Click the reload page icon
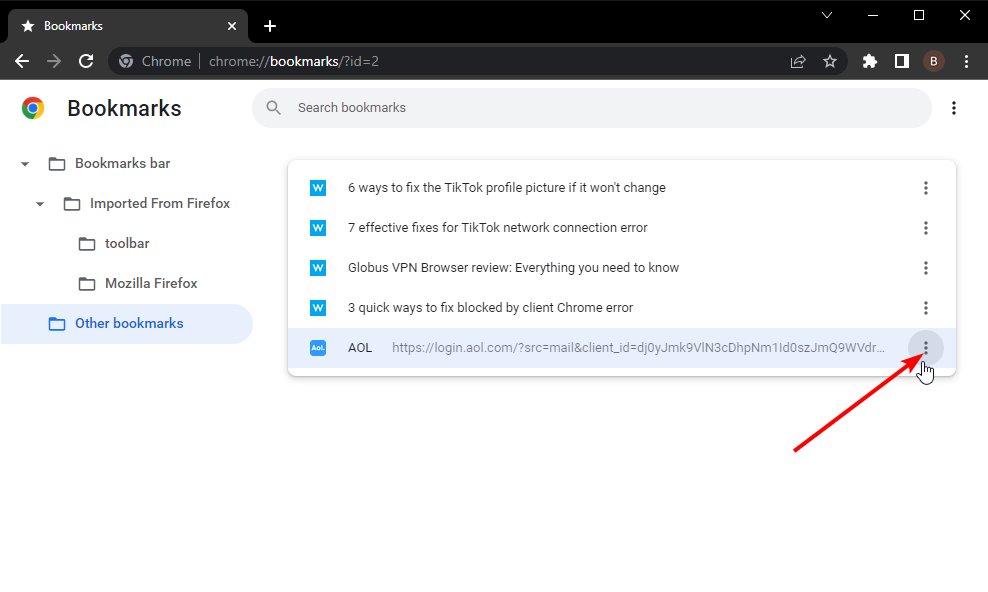988x592 pixels. (x=86, y=61)
